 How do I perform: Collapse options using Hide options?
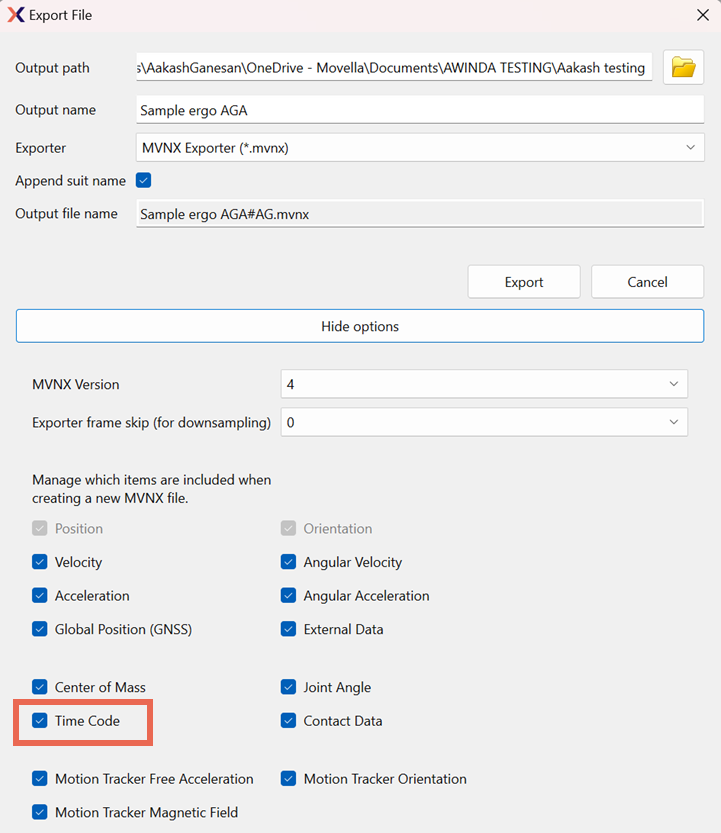pyautogui.click(x=360, y=326)
